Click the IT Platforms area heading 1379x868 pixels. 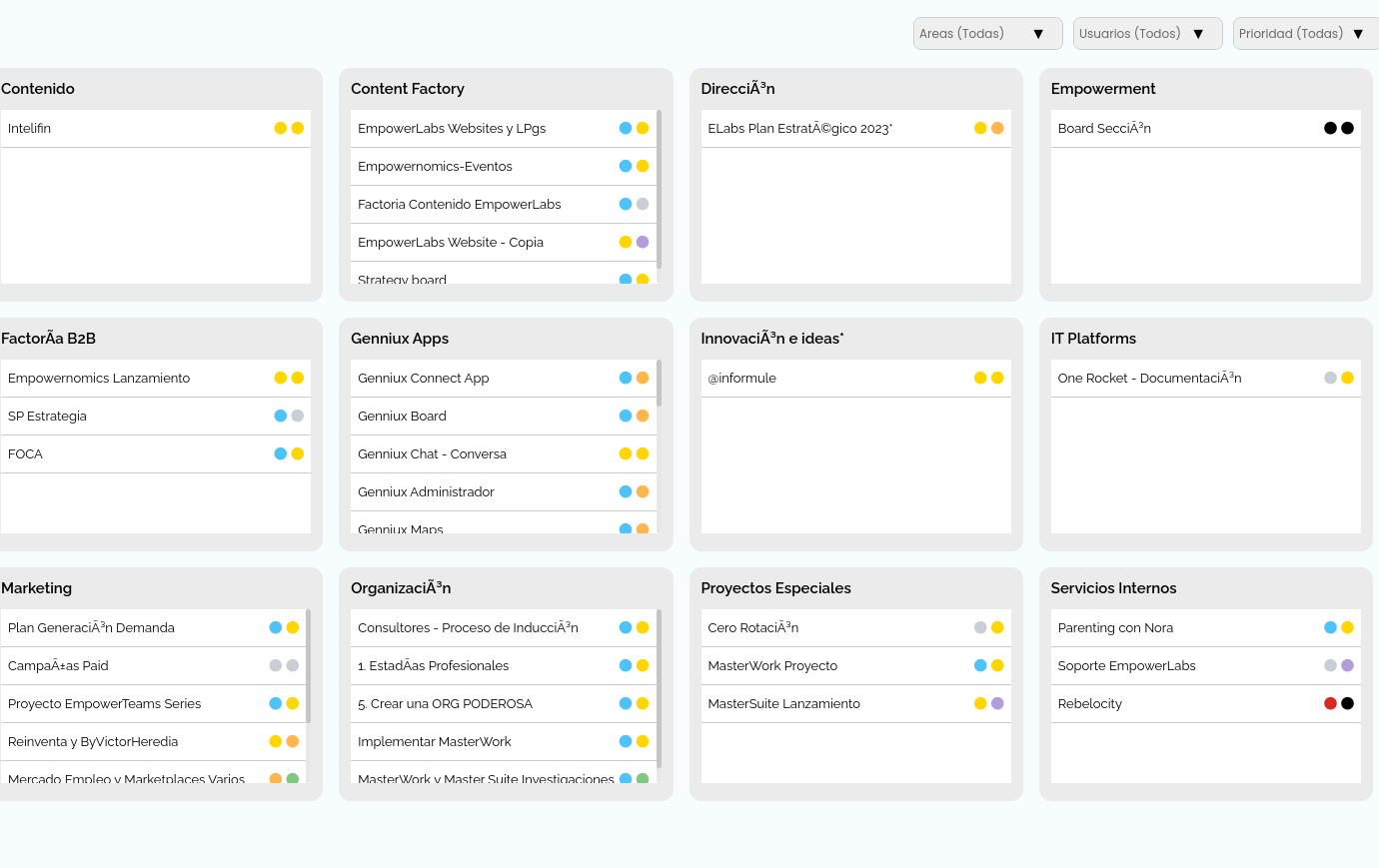click(x=1093, y=339)
